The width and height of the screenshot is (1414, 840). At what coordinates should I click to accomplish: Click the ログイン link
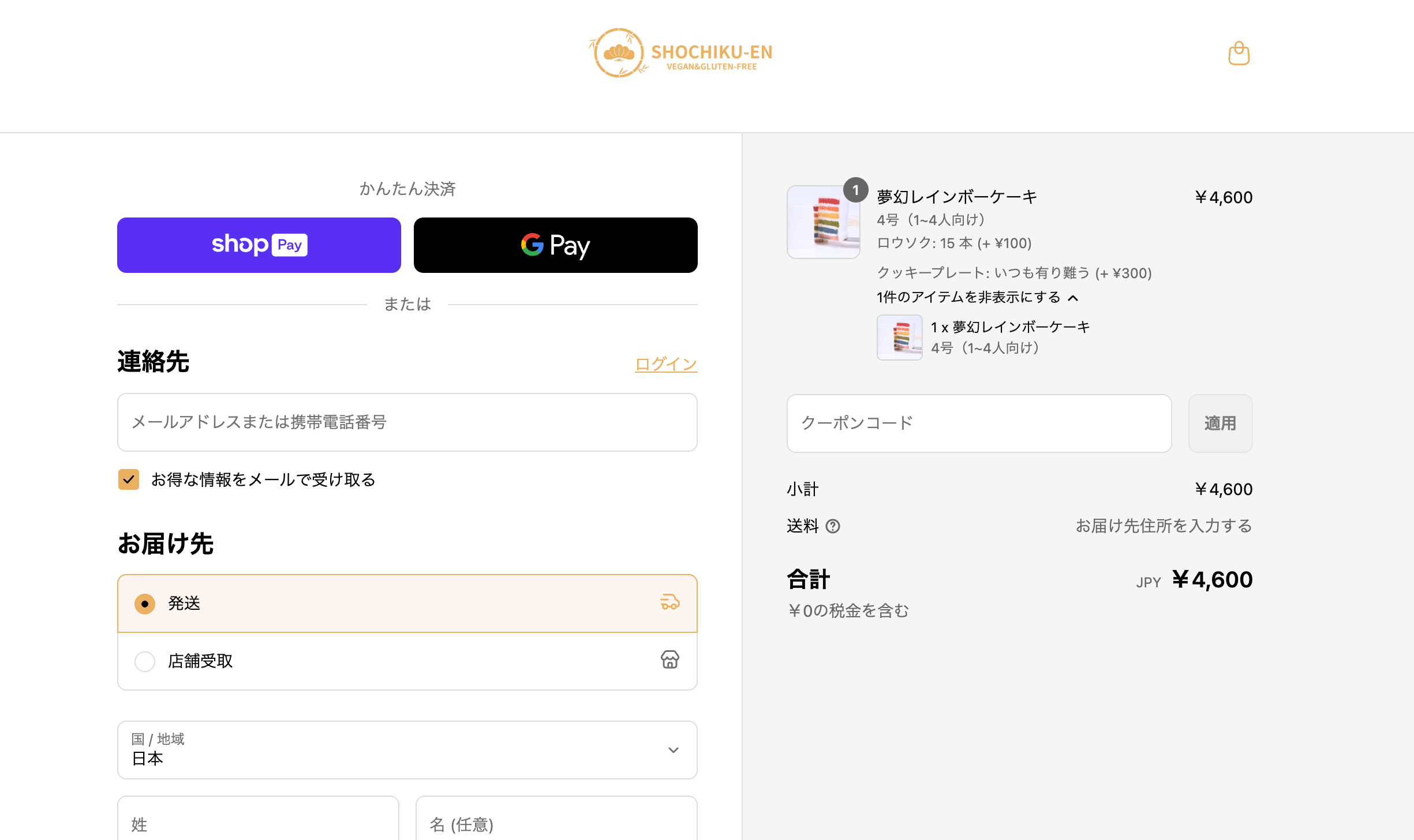666,364
